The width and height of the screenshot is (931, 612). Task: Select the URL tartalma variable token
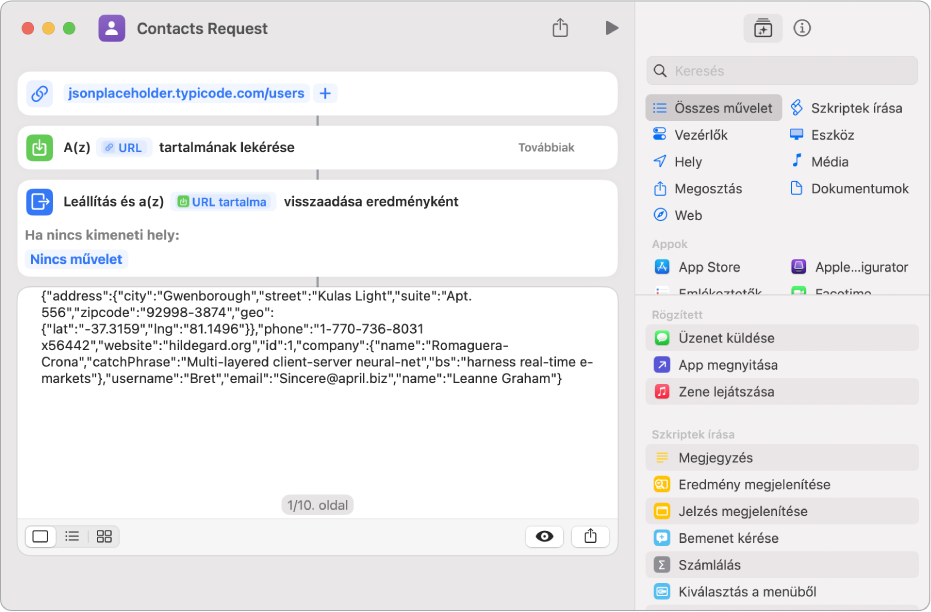223,201
